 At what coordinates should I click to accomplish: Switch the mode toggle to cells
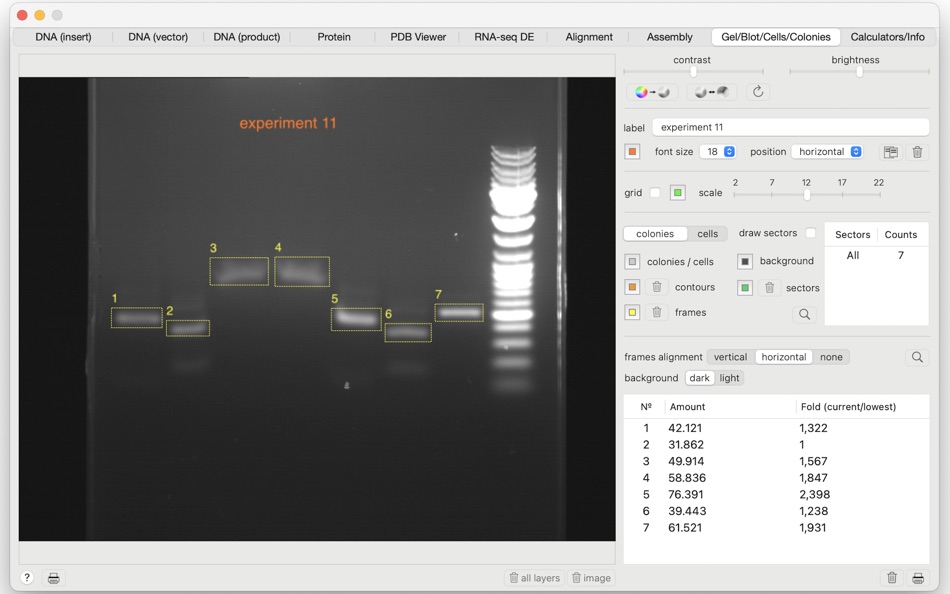(707, 234)
